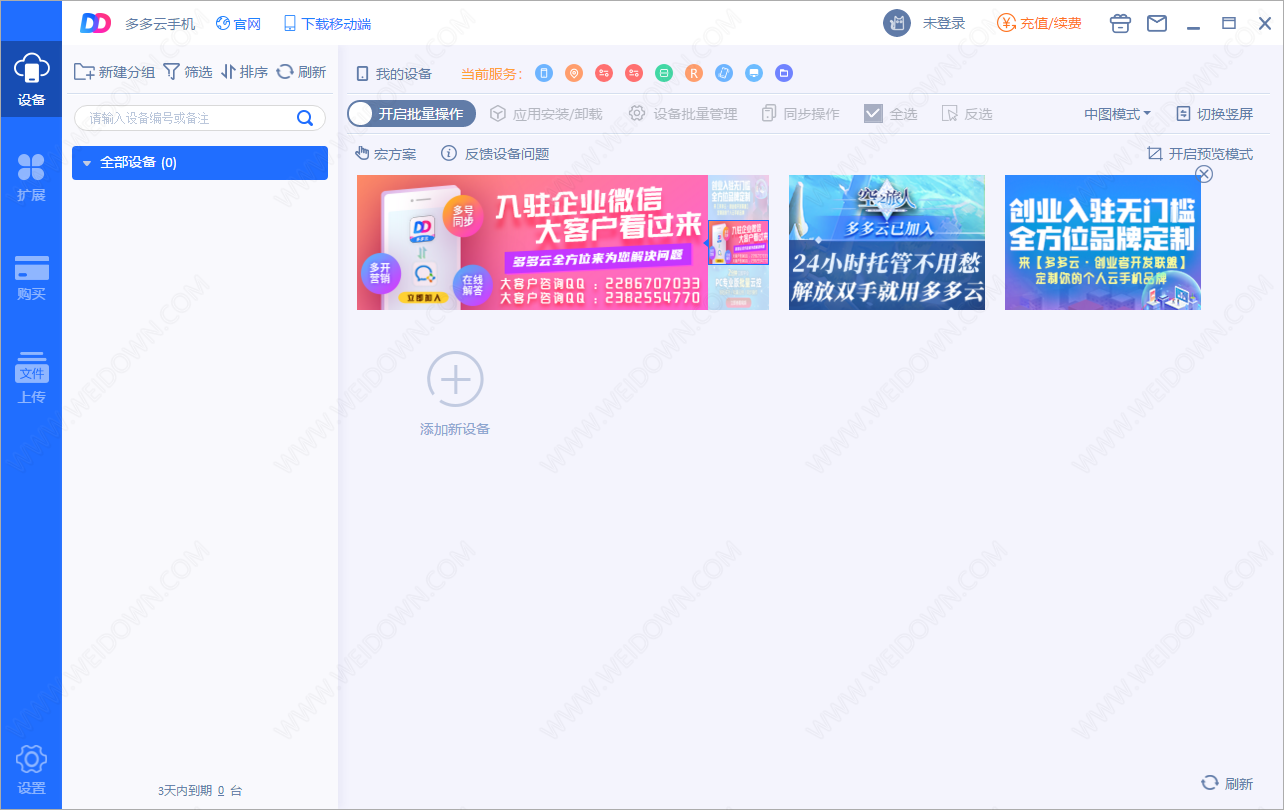This screenshot has width=1284, height=810.
Task: Open the 设备 sidebar section
Action: pyautogui.click(x=31, y=79)
